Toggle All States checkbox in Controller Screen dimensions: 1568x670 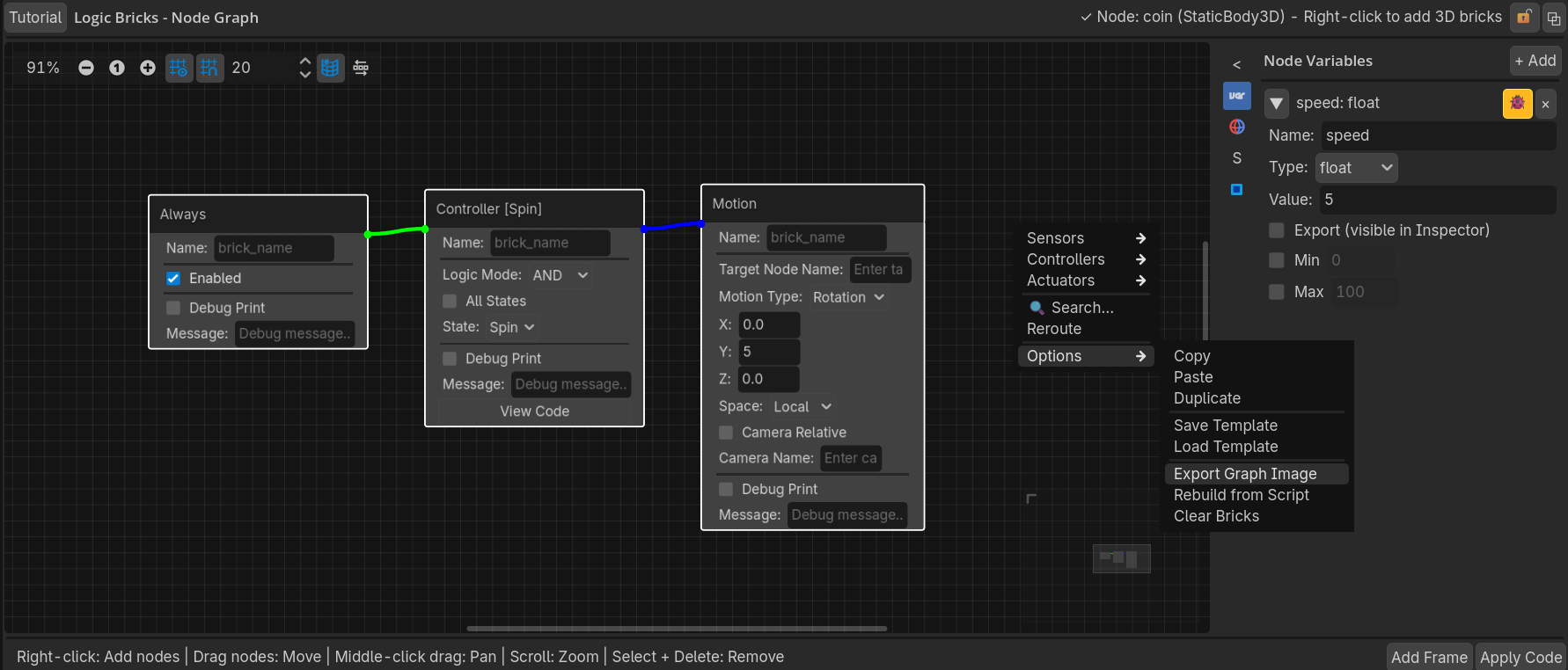[450, 301]
